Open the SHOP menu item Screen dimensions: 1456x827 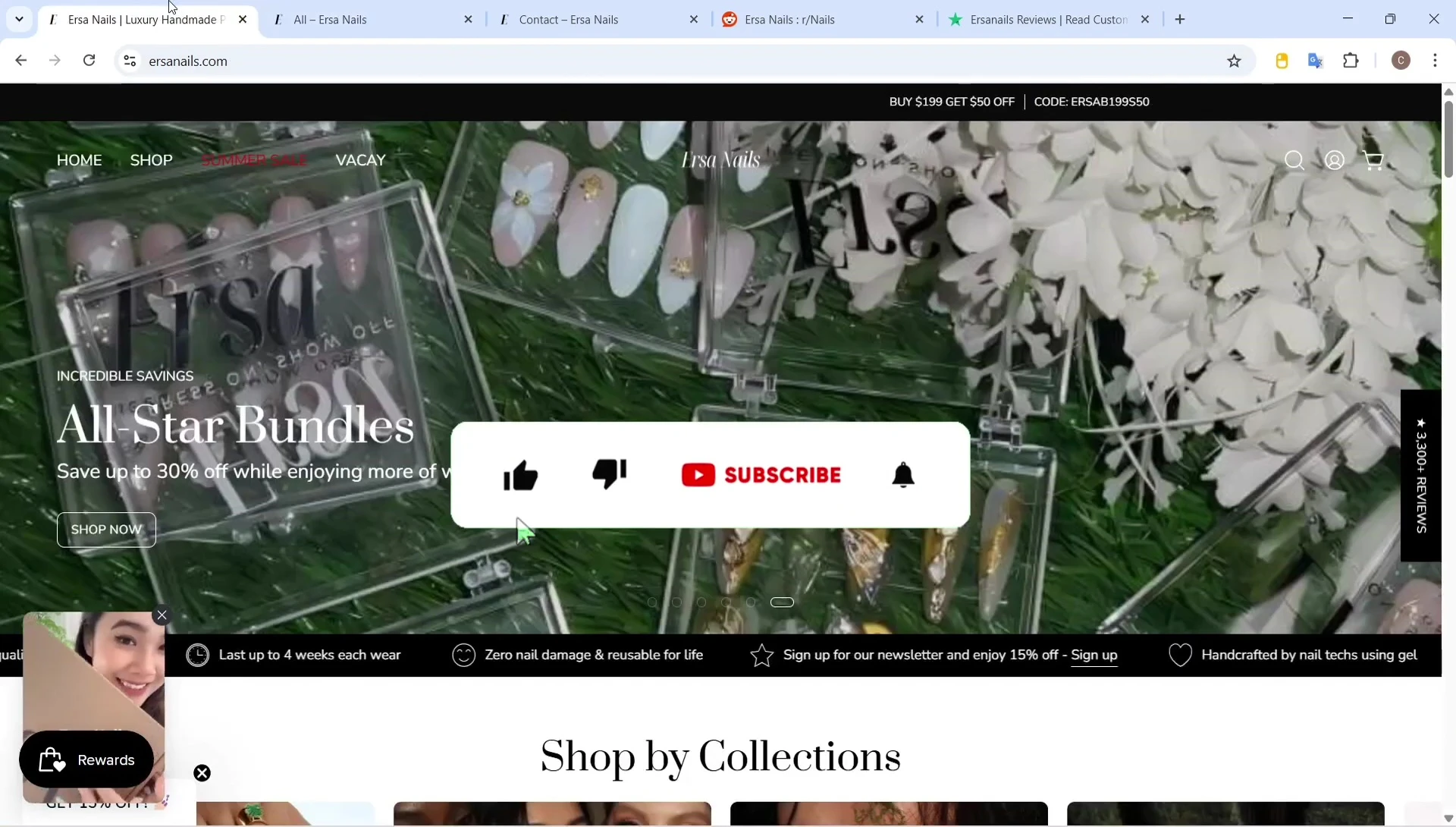(x=152, y=160)
